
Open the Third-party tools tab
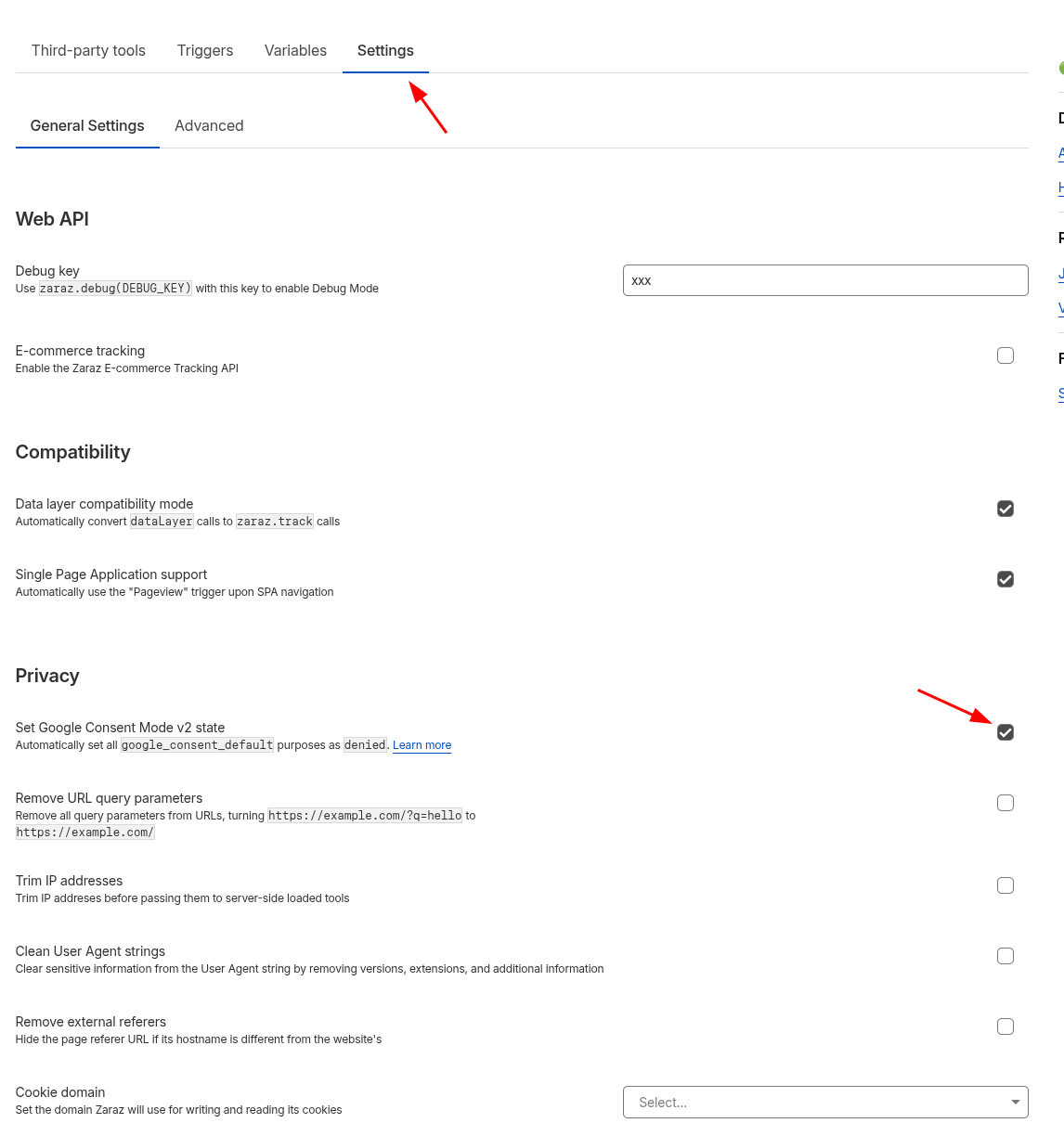(x=88, y=50)
